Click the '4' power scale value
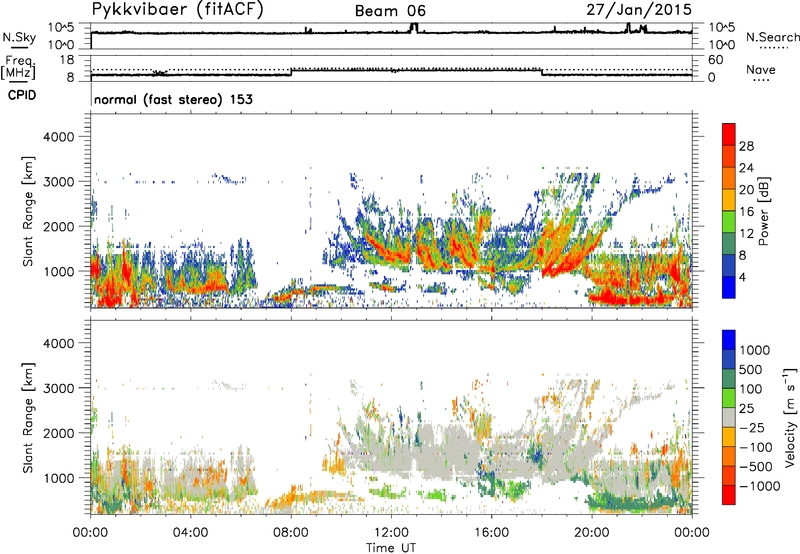This screenshot has width=800, height=554. [742, 277]
